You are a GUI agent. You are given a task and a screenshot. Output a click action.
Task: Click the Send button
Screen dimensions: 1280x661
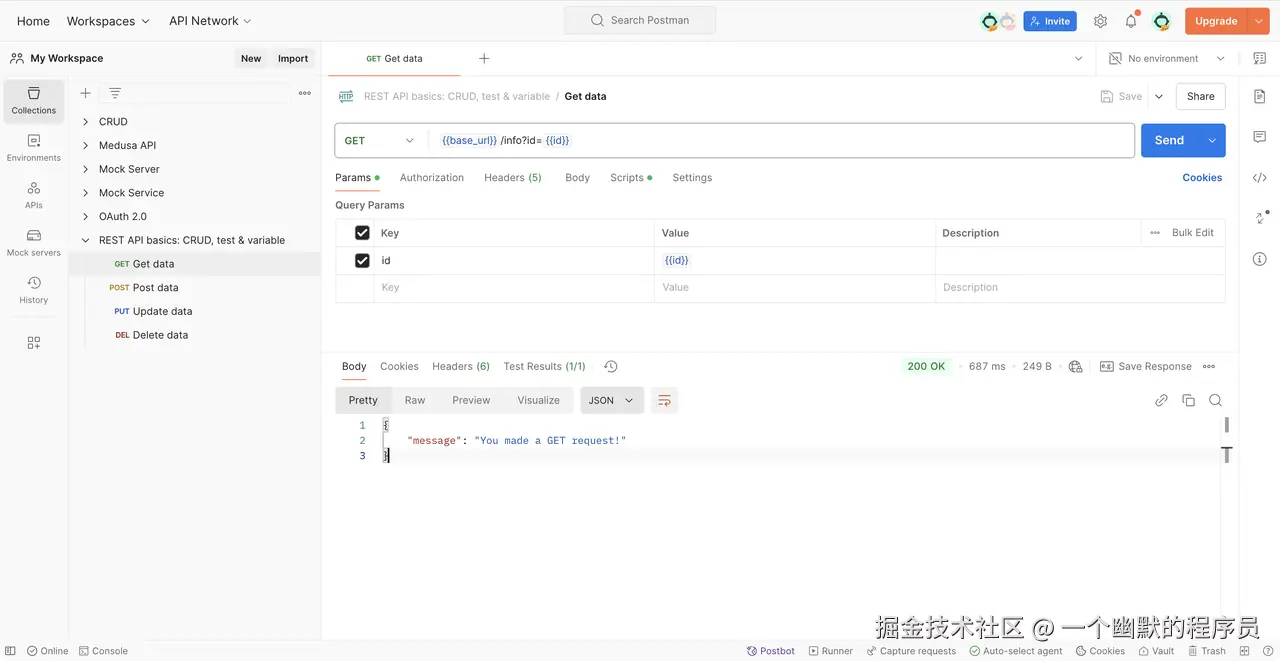click(1169, 141)
